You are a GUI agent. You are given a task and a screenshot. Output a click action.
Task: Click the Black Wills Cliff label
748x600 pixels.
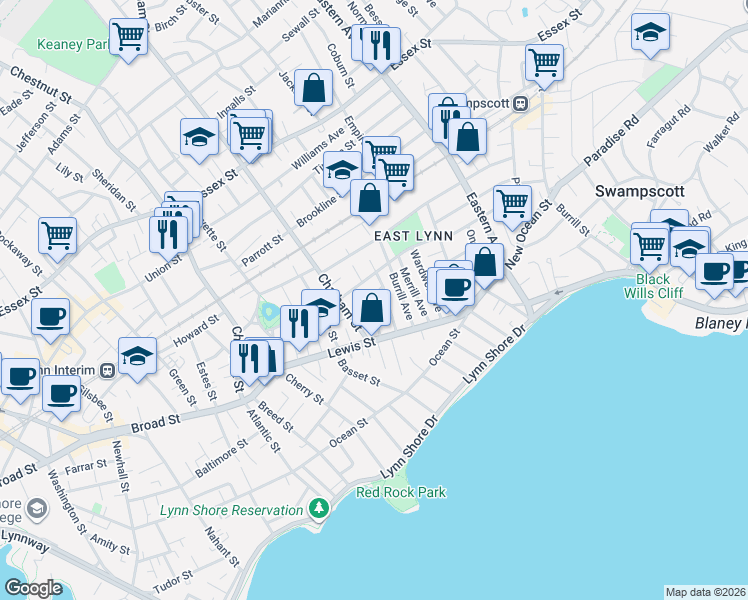[x=653, y=286]
